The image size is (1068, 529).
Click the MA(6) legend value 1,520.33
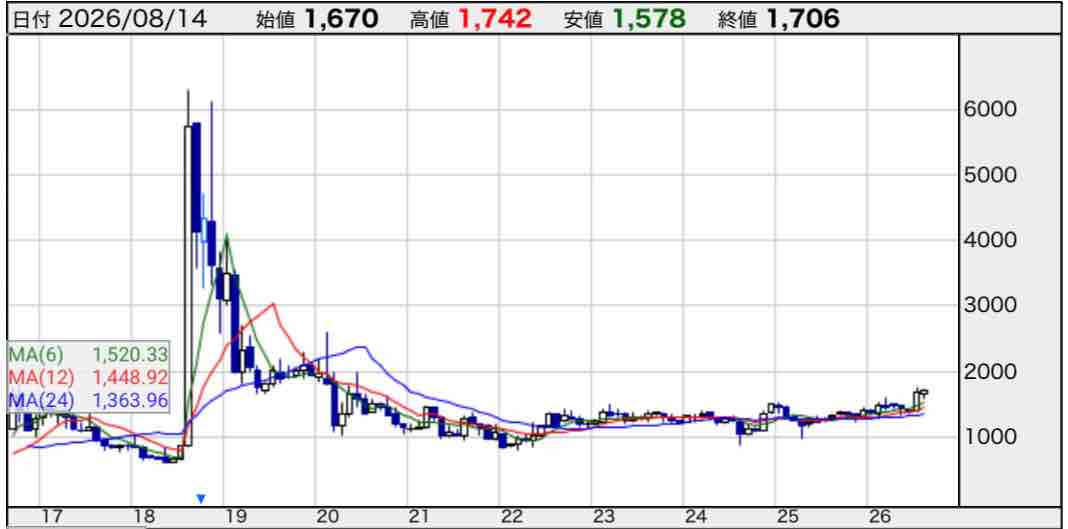130,355
